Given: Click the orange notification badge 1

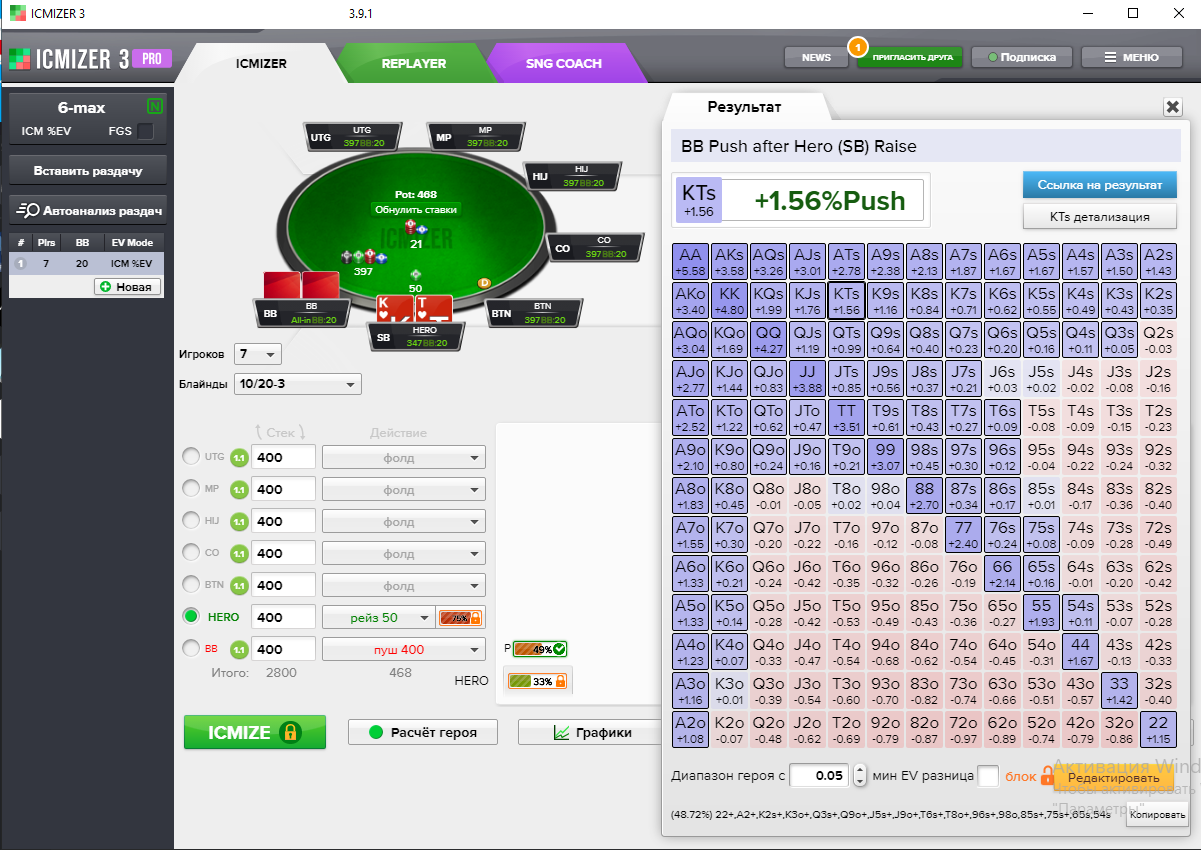Looking at the screenshot, I should [857, 45].
